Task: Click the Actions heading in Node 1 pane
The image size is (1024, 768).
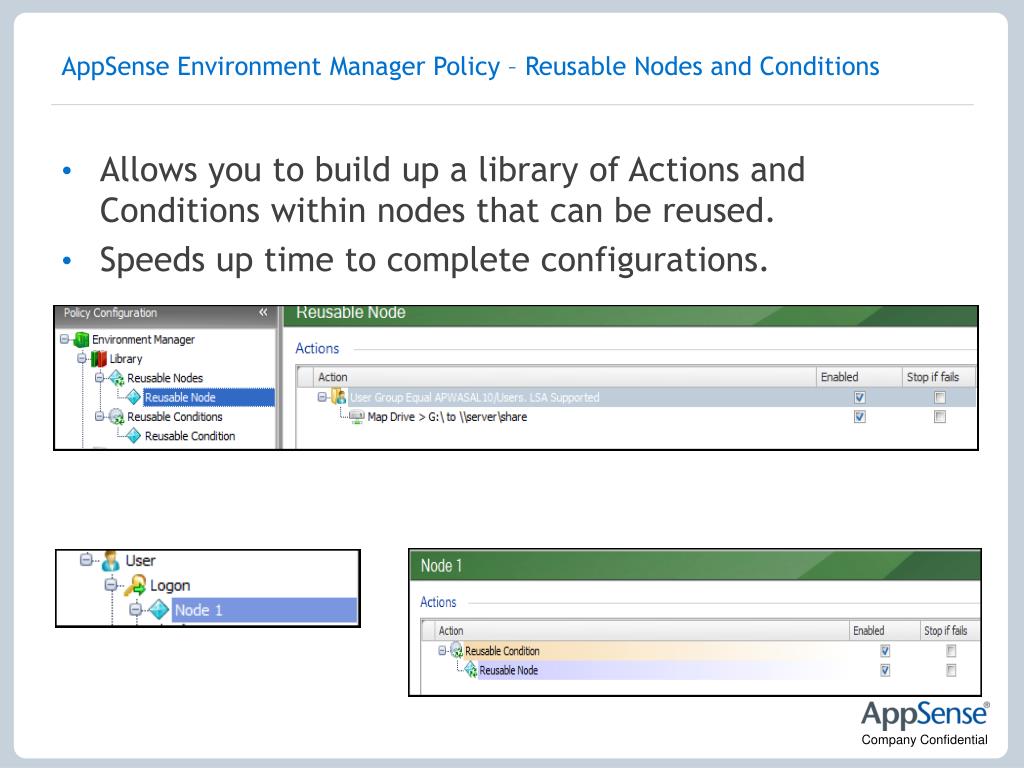Action: (x=438, y=602)
